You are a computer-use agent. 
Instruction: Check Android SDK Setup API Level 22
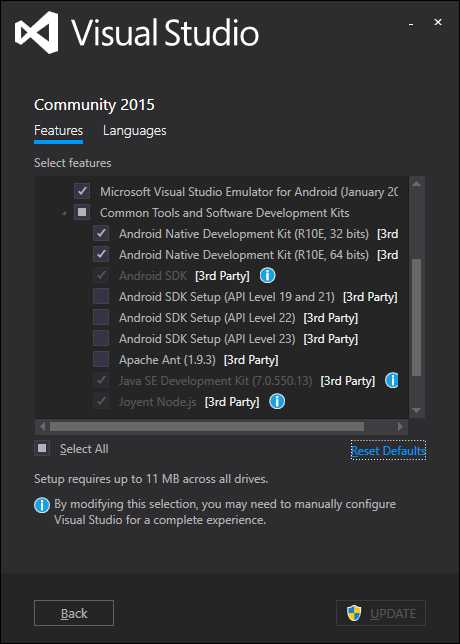pos(101,317)
